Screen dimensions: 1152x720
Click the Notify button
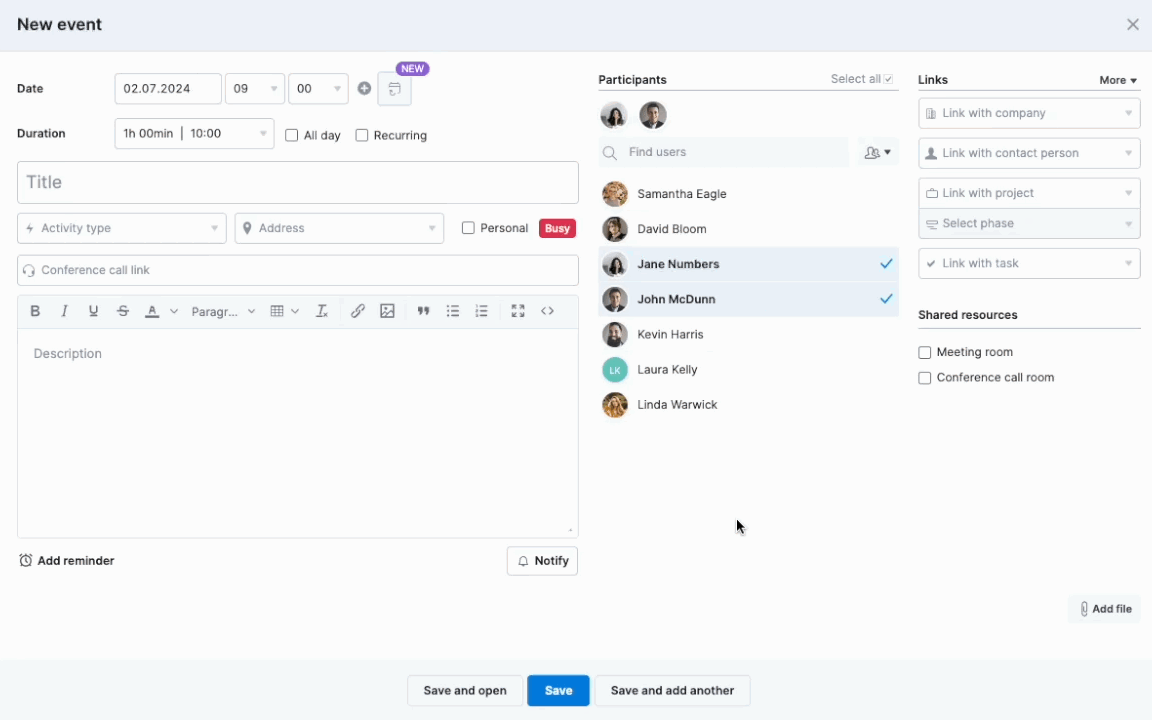[x=542, y=561]
